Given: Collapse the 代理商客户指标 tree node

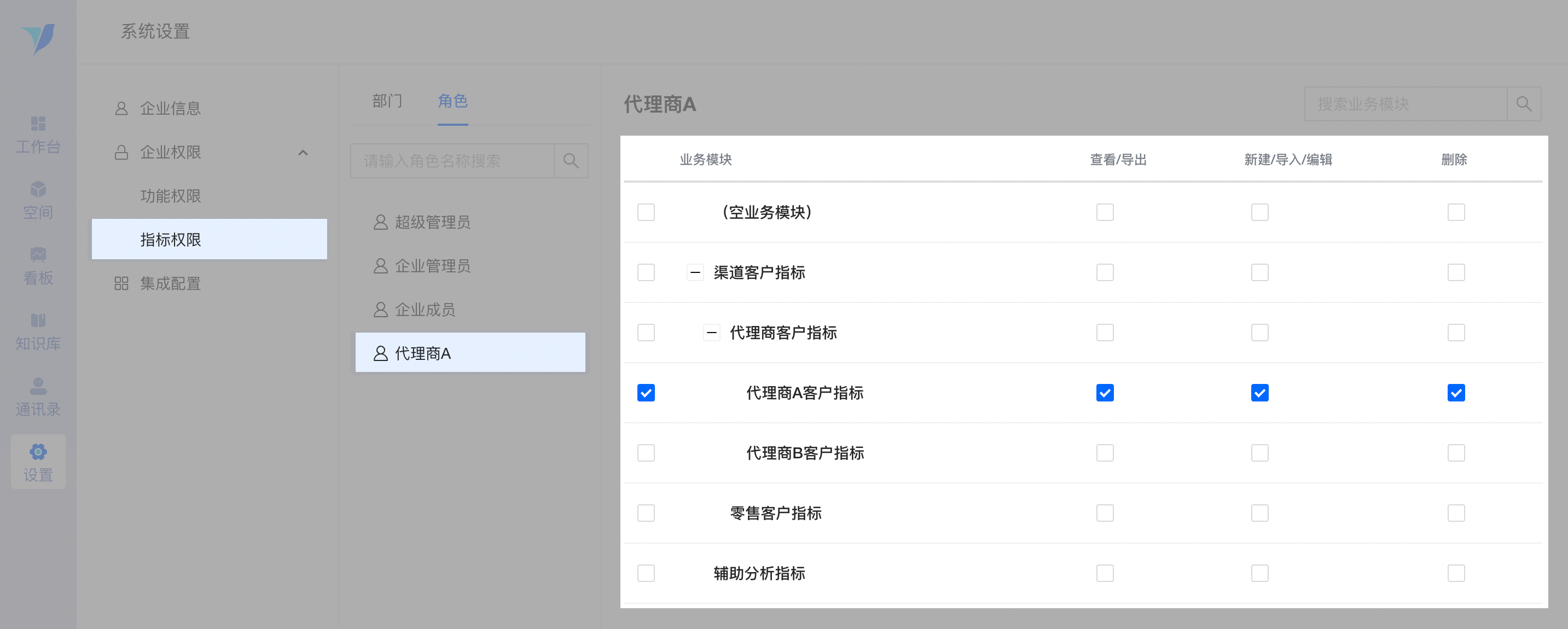Looking at the screenshot, I should 712,333.
